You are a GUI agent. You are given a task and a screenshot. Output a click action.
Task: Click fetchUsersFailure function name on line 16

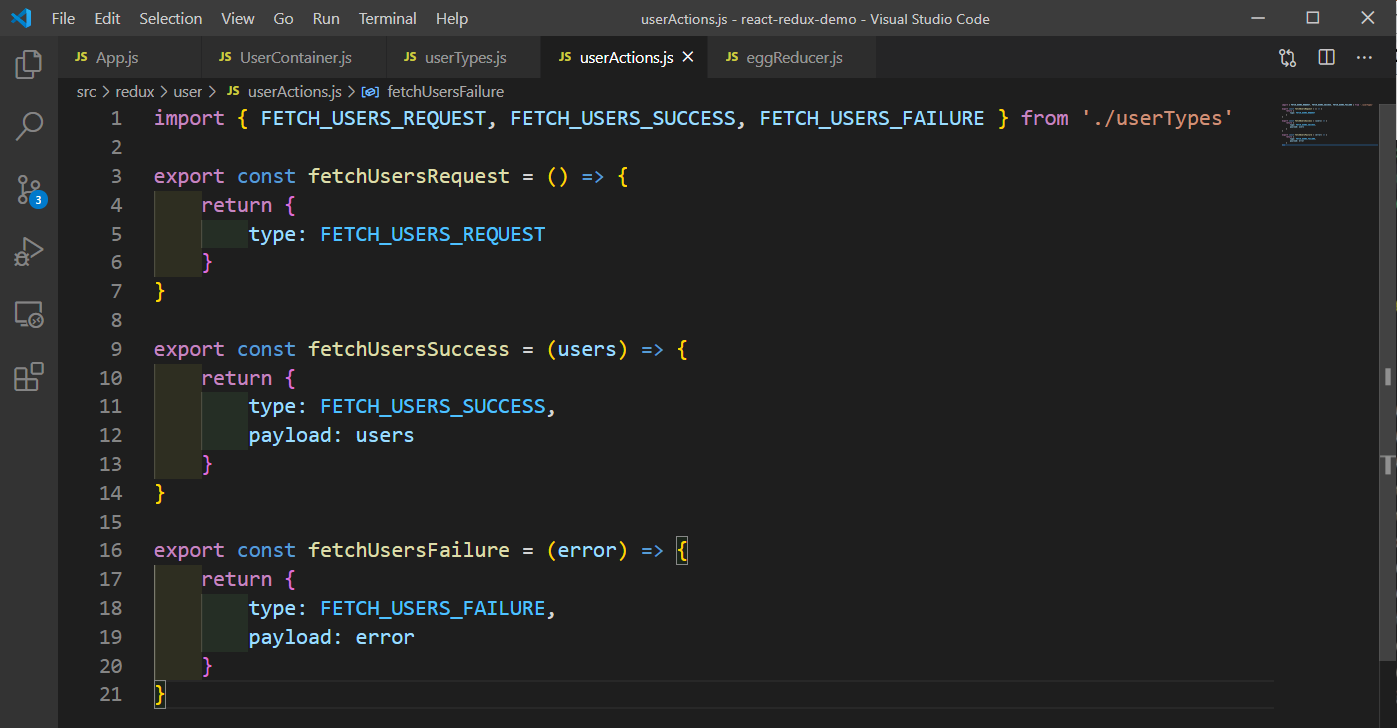click(409, 550)
